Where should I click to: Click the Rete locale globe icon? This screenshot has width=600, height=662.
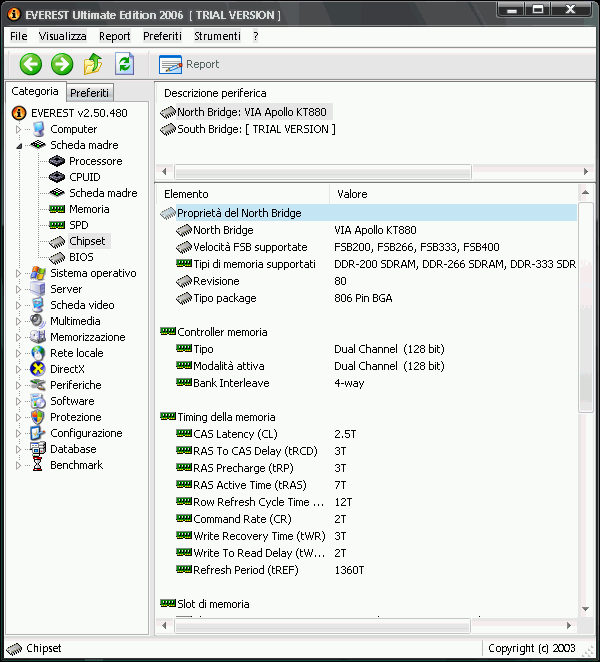[x=38, y=353]
